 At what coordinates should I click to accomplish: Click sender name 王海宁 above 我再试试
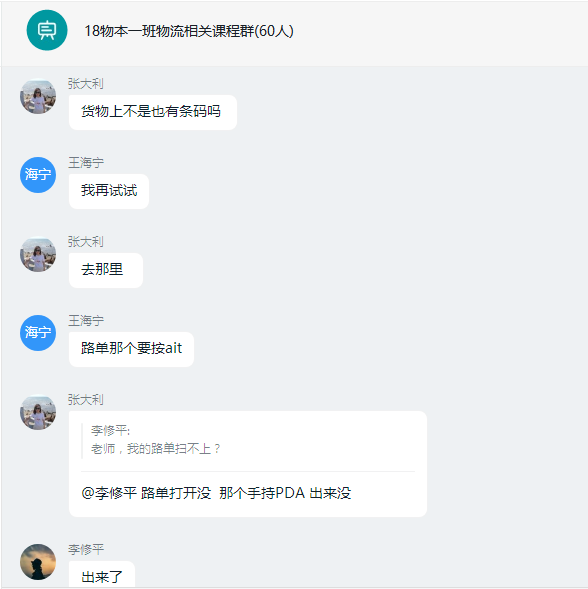pos(86,163)
